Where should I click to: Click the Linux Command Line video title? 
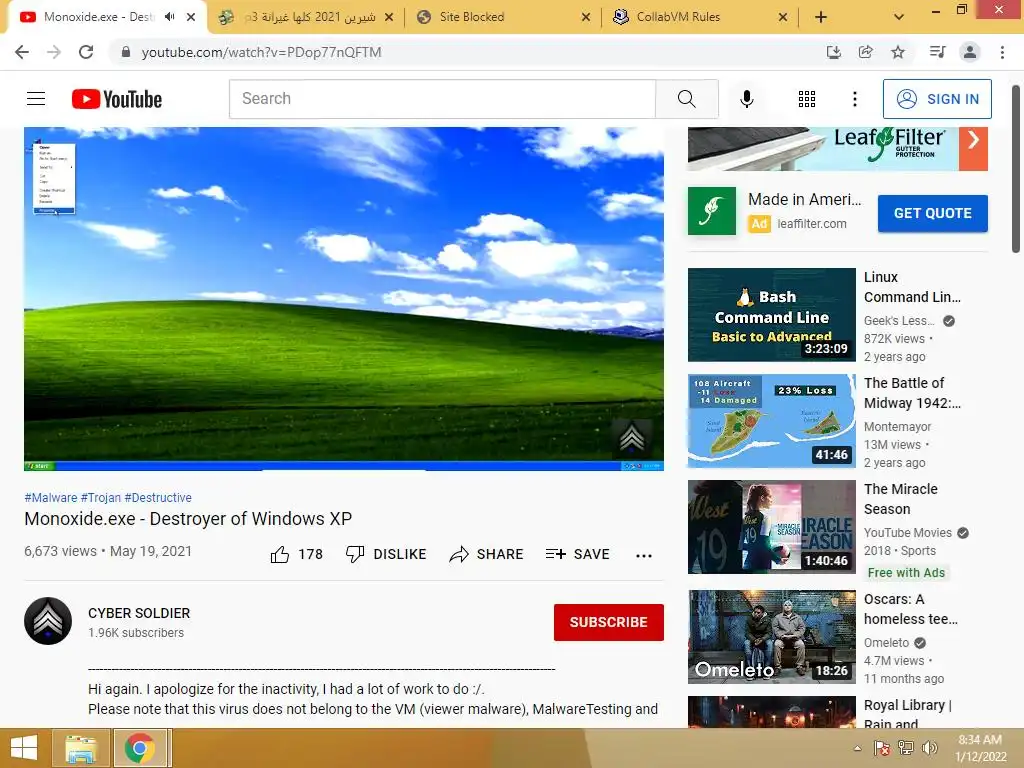(912, 287)
